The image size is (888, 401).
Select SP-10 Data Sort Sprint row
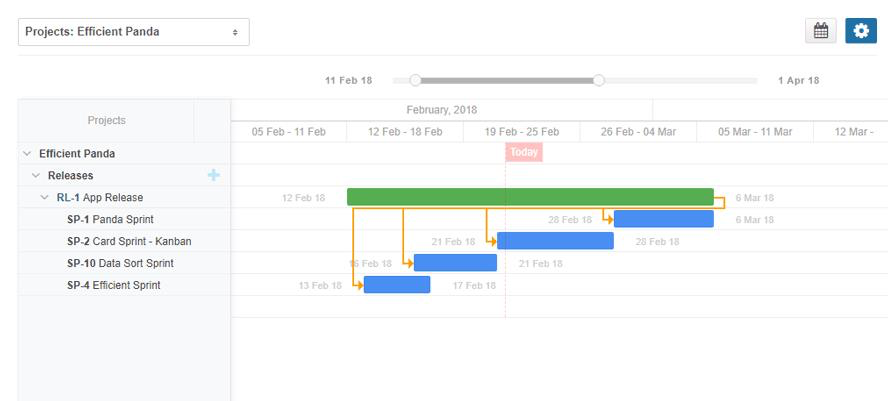(120, 264)
